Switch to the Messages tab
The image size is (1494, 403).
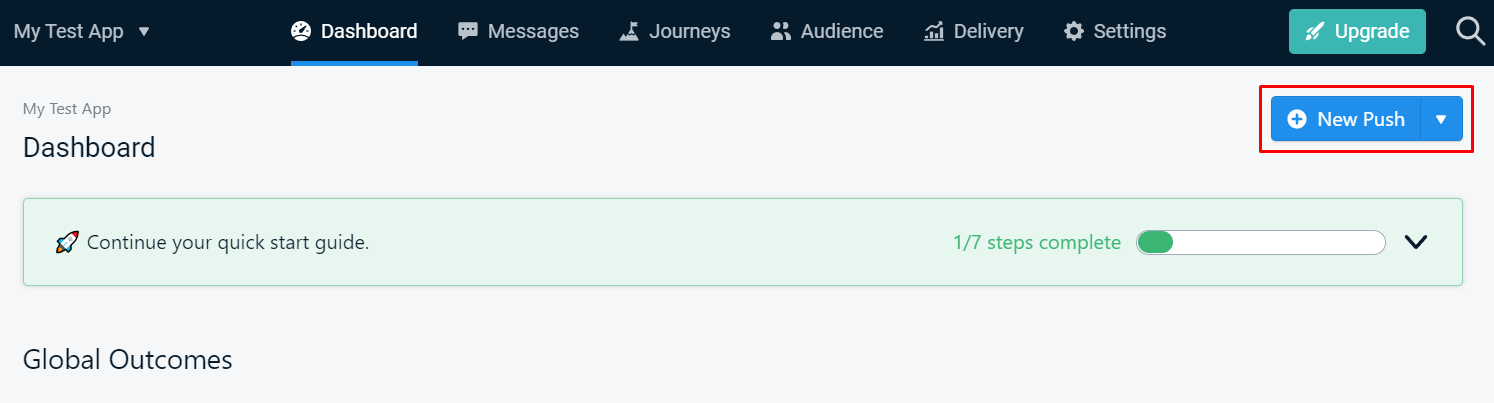coord(532,31)
